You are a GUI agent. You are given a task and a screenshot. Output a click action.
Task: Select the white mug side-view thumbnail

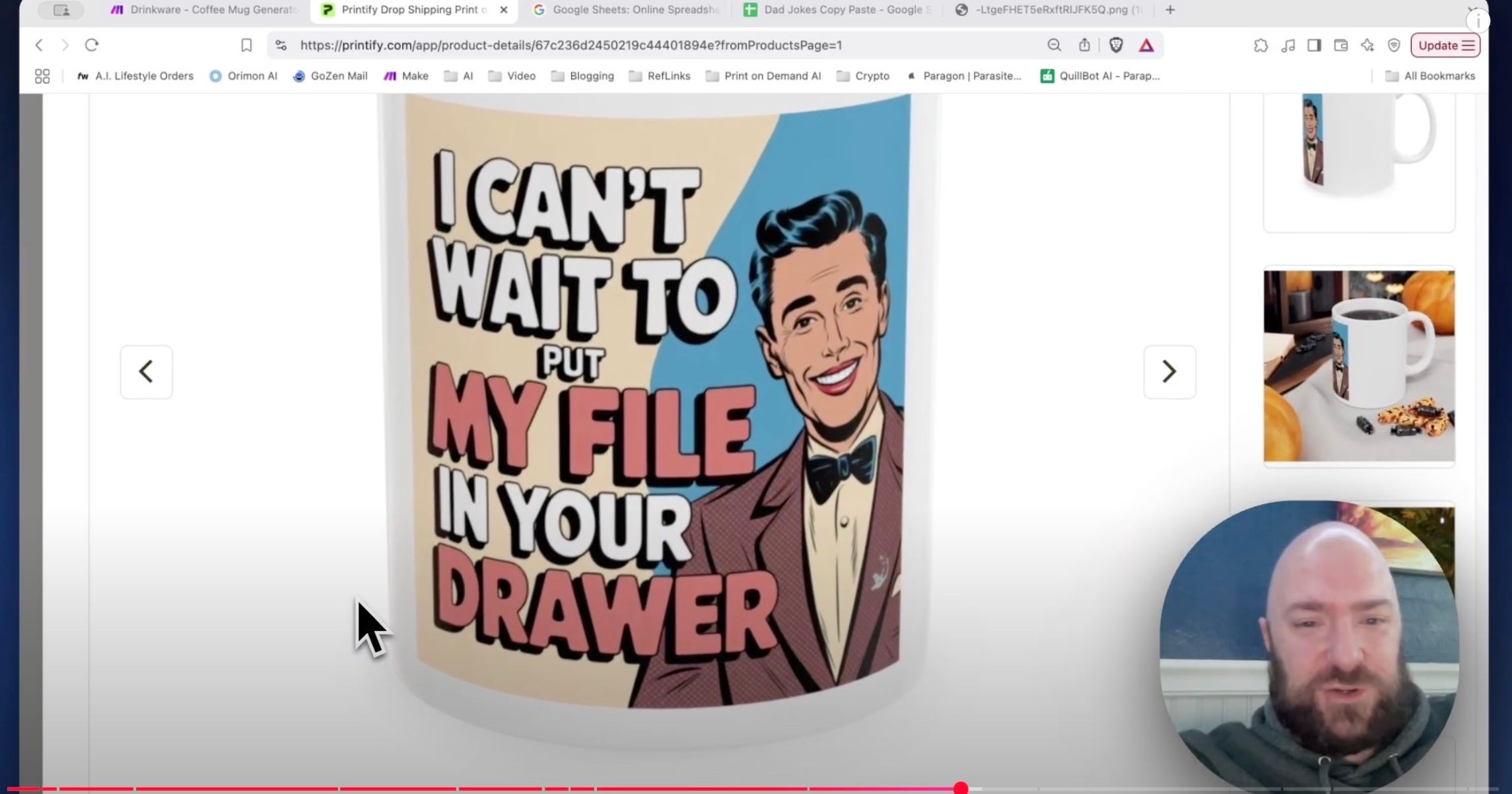pyautogui.click(x=1359, y=162)
